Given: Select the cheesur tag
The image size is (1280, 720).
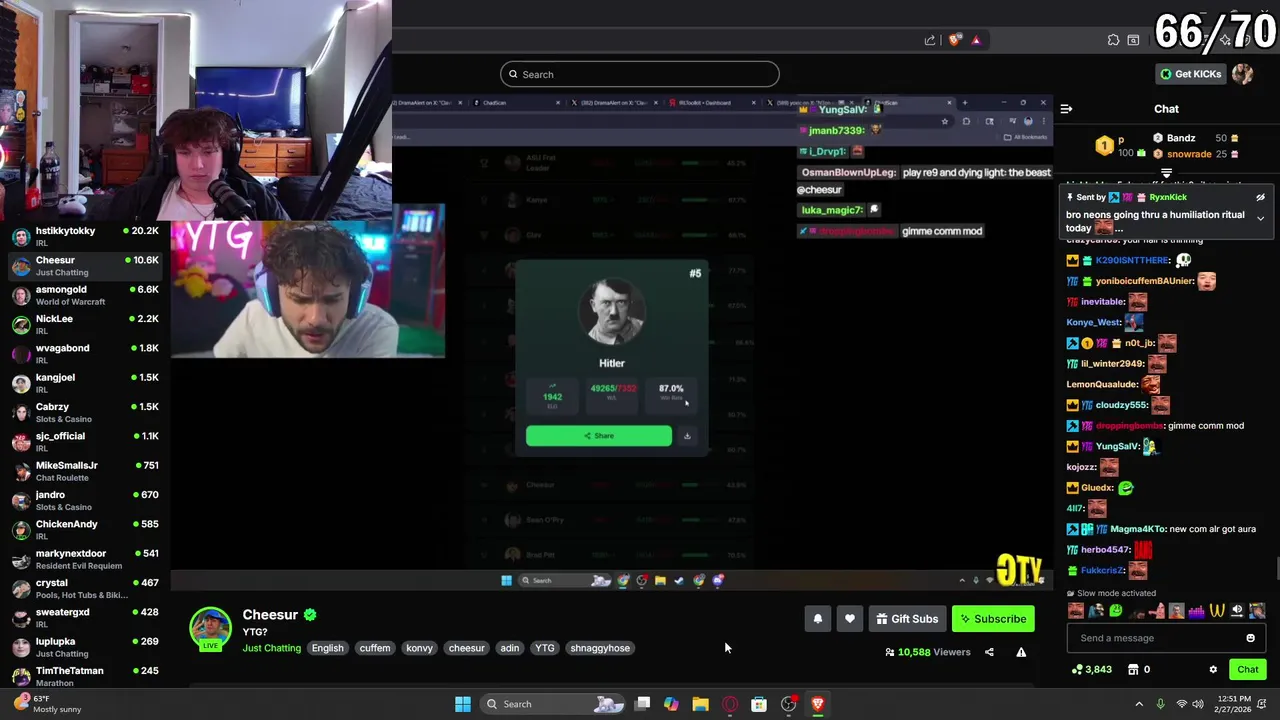Looking at the screenshot, I should 466,648.
